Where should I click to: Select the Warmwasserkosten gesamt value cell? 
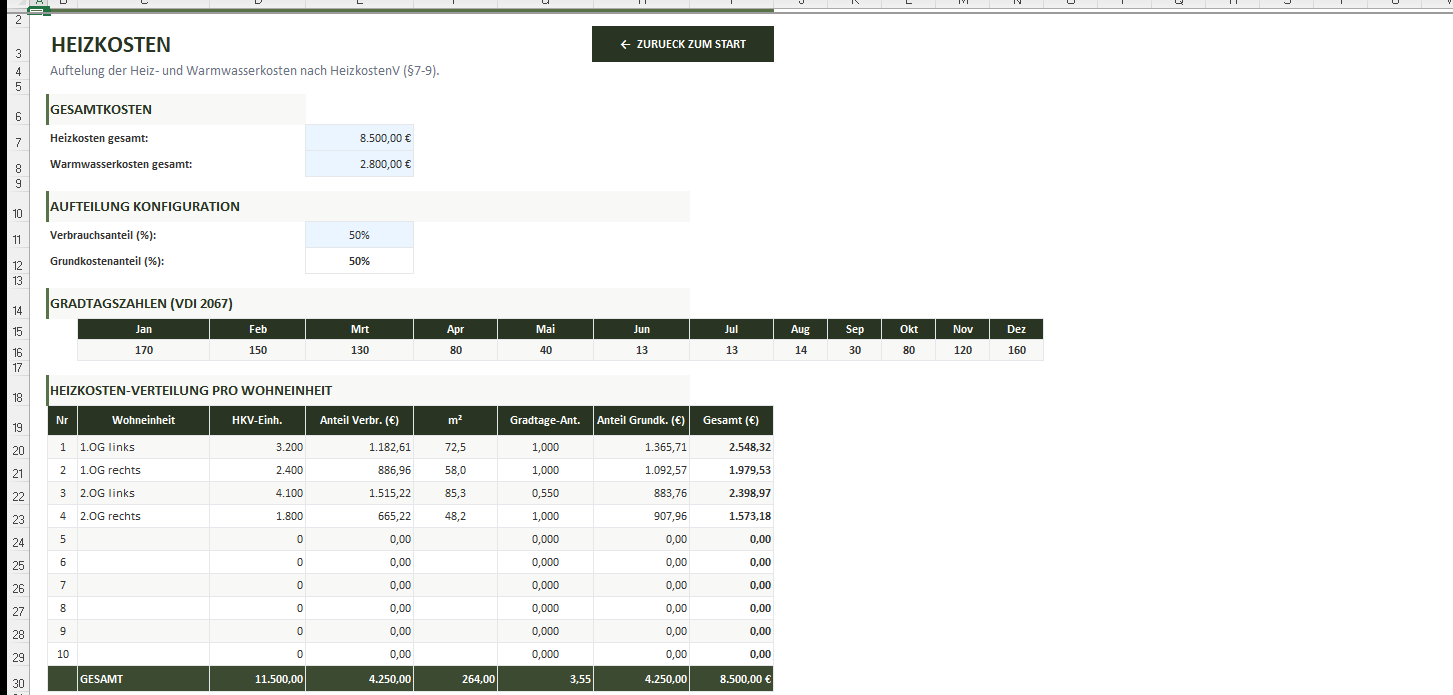coord(359,164)
